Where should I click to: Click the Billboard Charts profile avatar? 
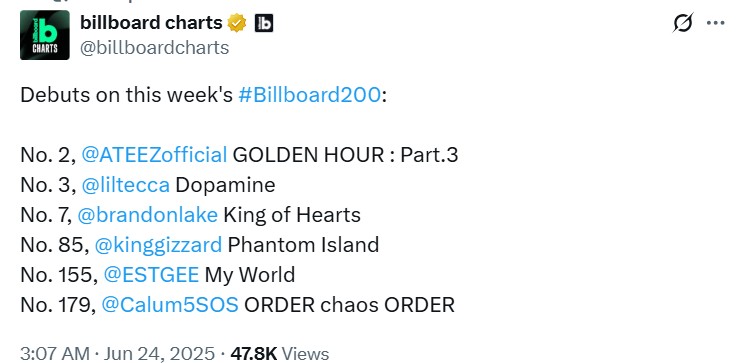pyautogui.click(x=45, y=35)
